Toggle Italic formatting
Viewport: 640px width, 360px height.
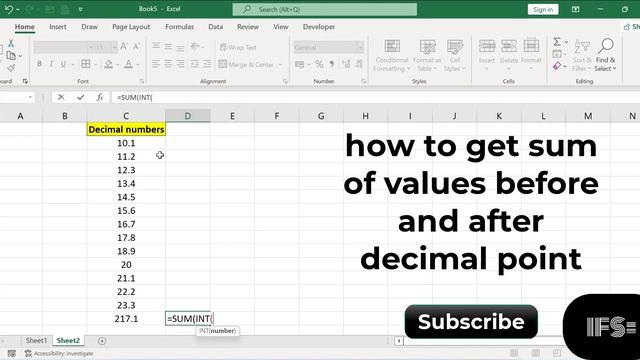pos(51,64)
